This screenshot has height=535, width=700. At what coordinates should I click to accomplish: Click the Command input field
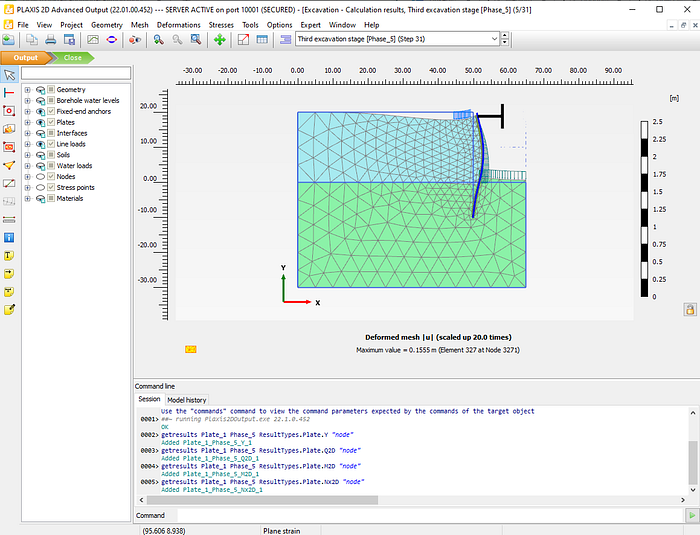point(431,515)
